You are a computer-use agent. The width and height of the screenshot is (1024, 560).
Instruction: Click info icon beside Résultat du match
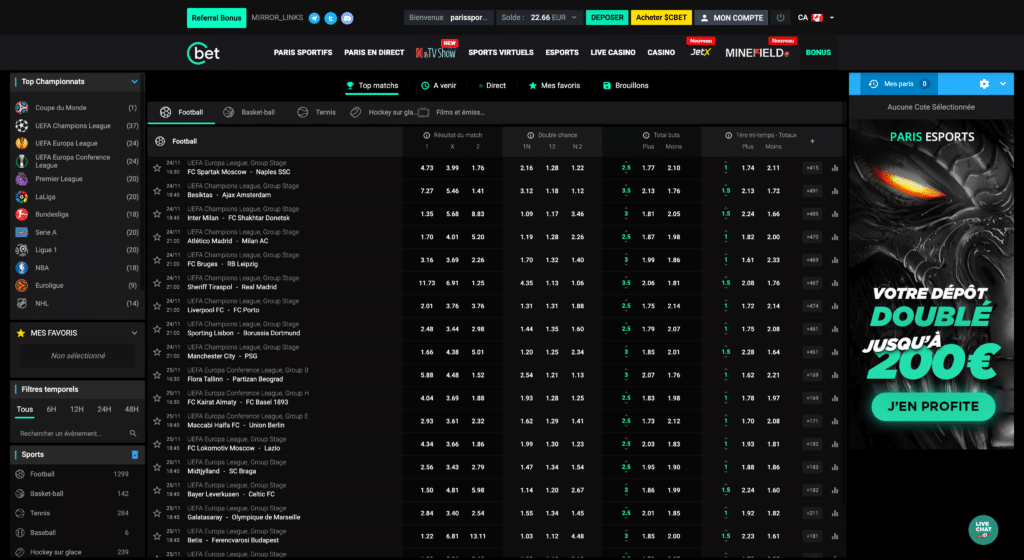point(426,135)
